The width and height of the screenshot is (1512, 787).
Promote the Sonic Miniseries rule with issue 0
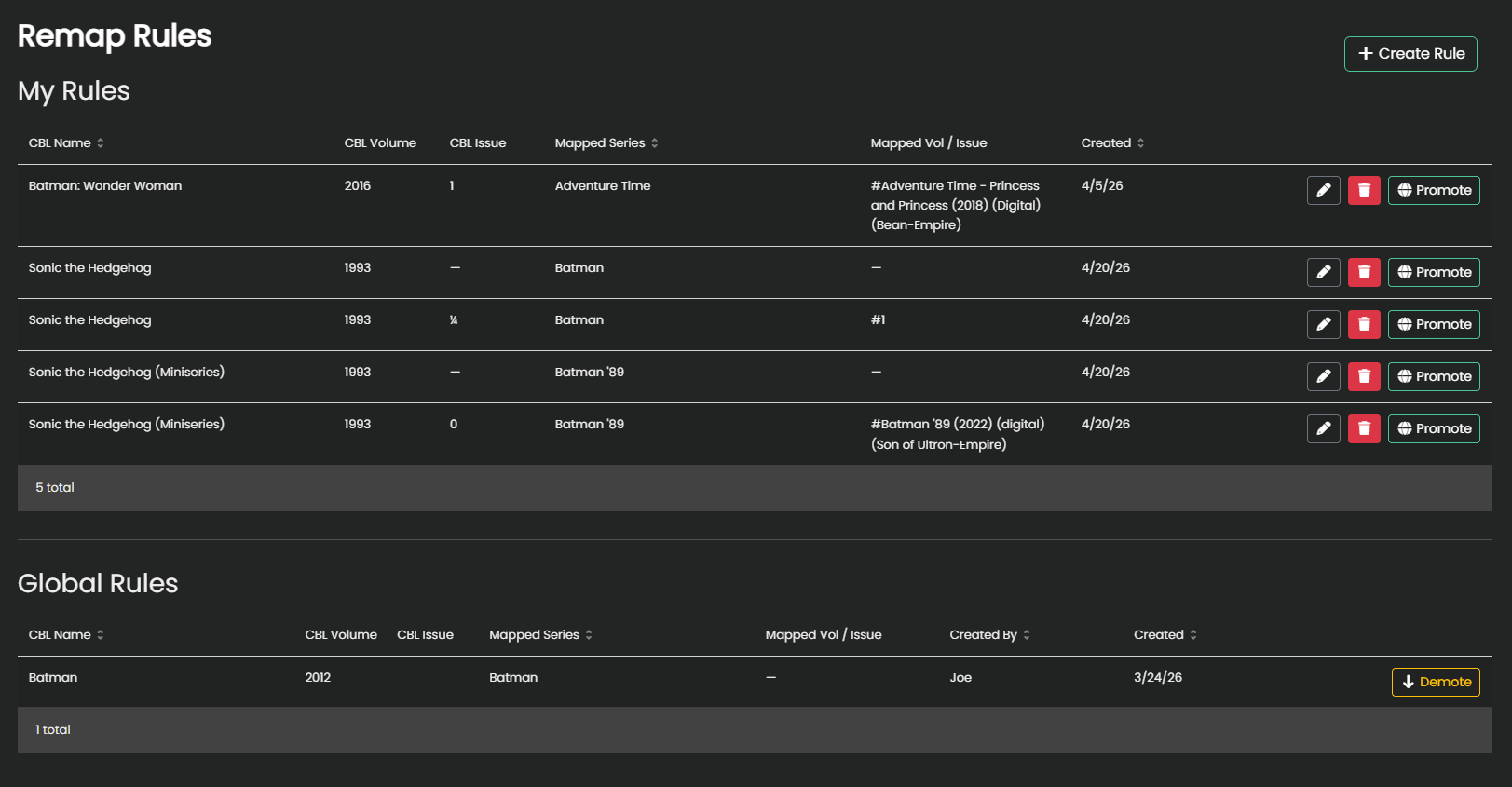click(x=1434, y=428)
